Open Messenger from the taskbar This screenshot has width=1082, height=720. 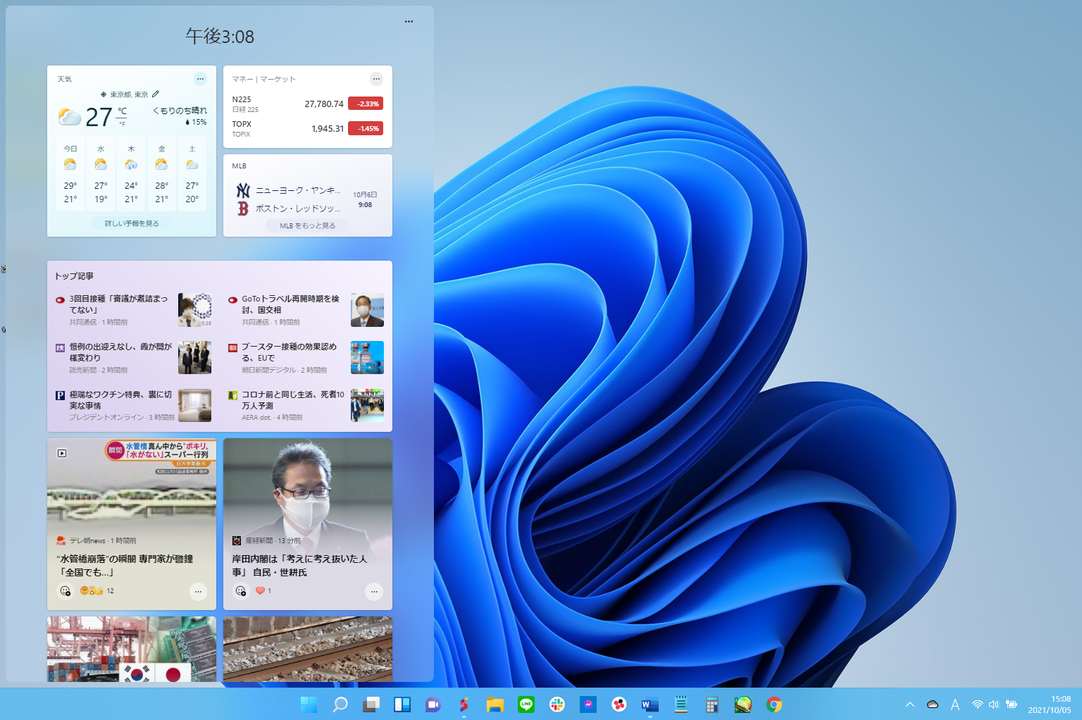tap(588, 704)
